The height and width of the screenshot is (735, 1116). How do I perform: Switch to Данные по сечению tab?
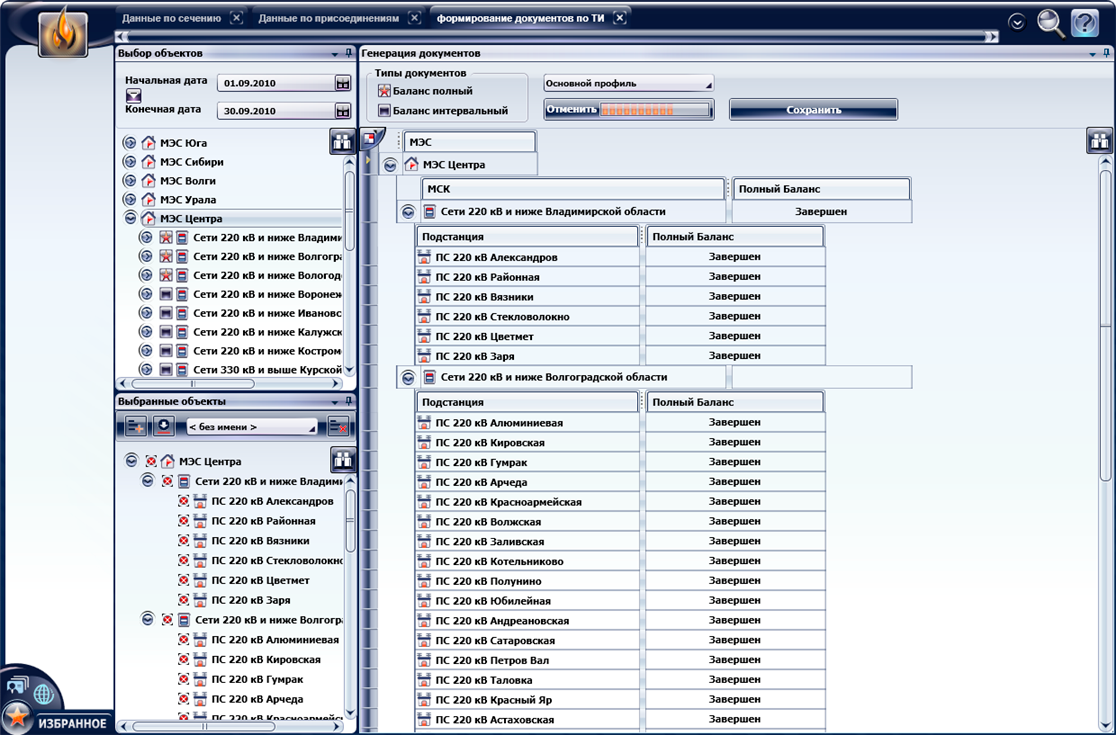coord(172,18)
